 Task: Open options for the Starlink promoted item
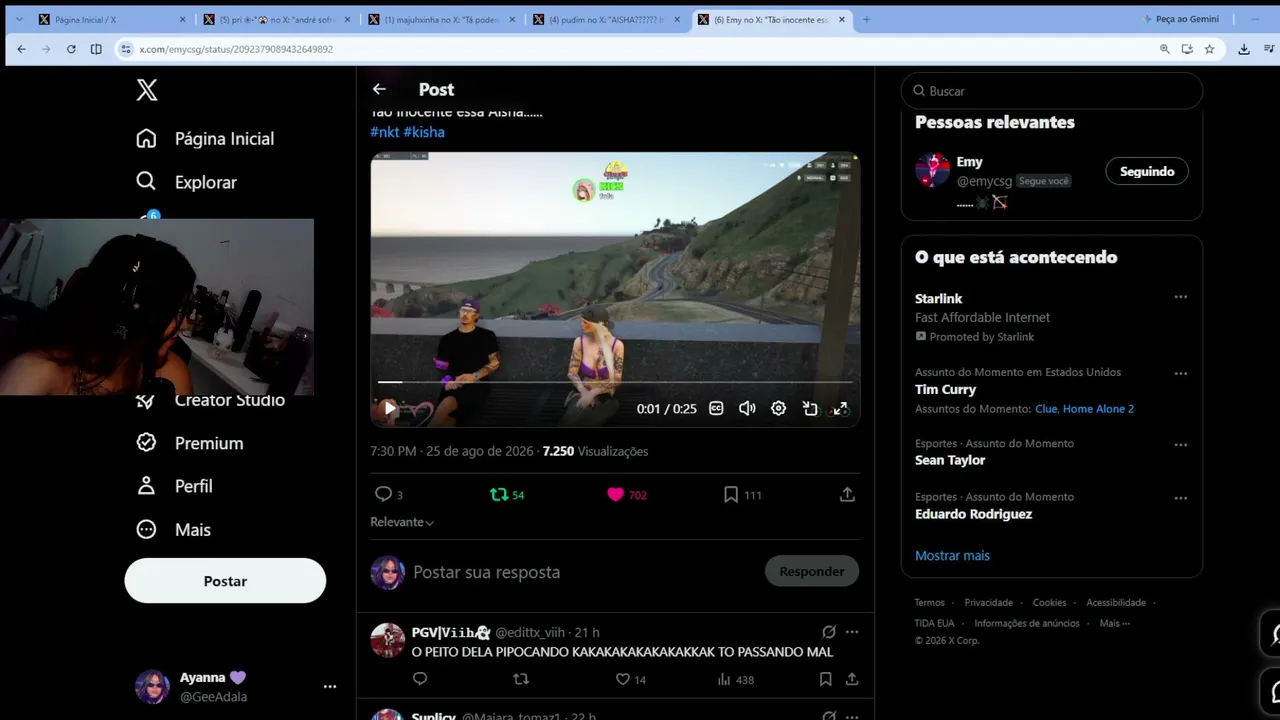tap(1181, 297)
